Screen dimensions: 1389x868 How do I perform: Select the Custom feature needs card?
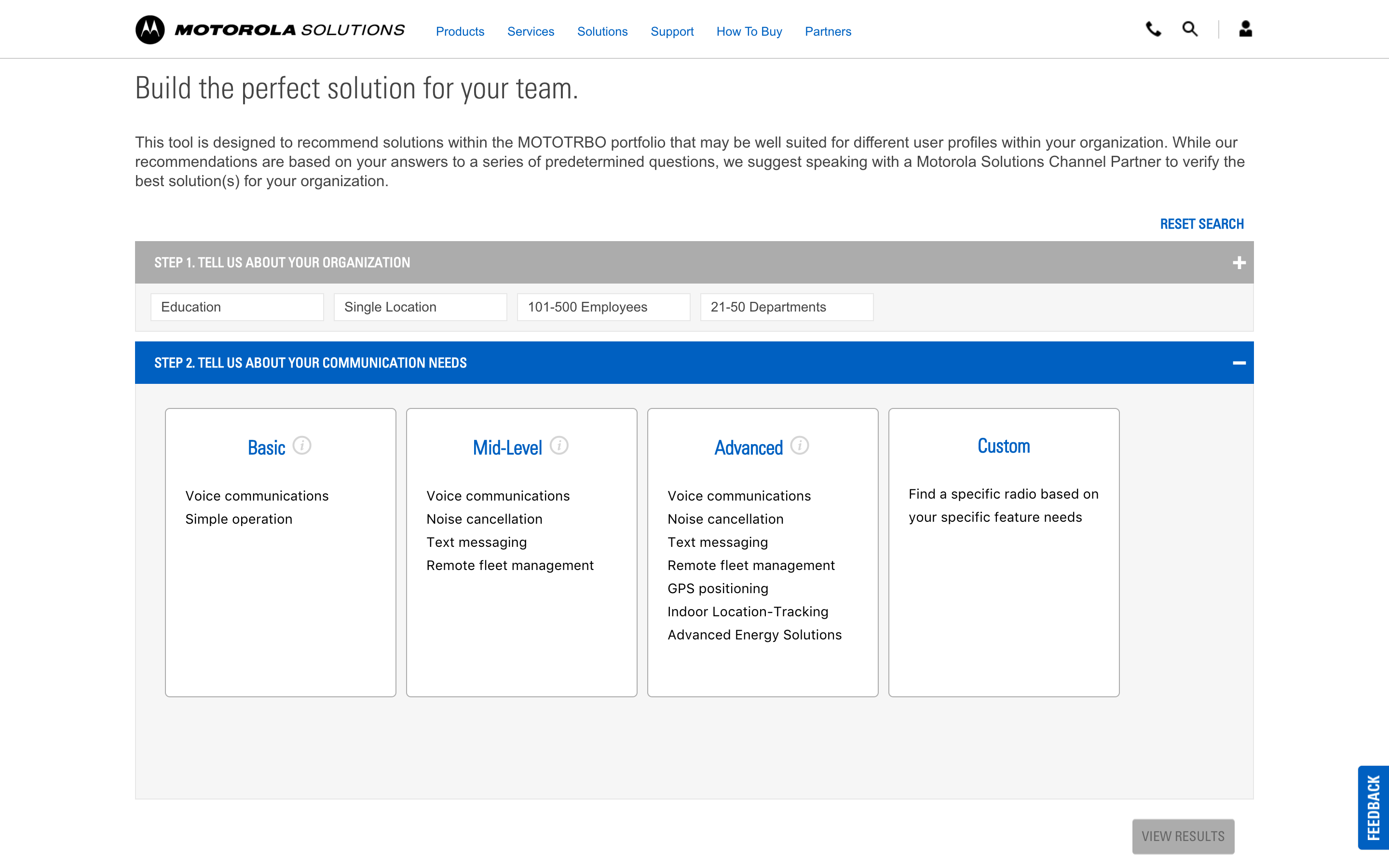1003,552
